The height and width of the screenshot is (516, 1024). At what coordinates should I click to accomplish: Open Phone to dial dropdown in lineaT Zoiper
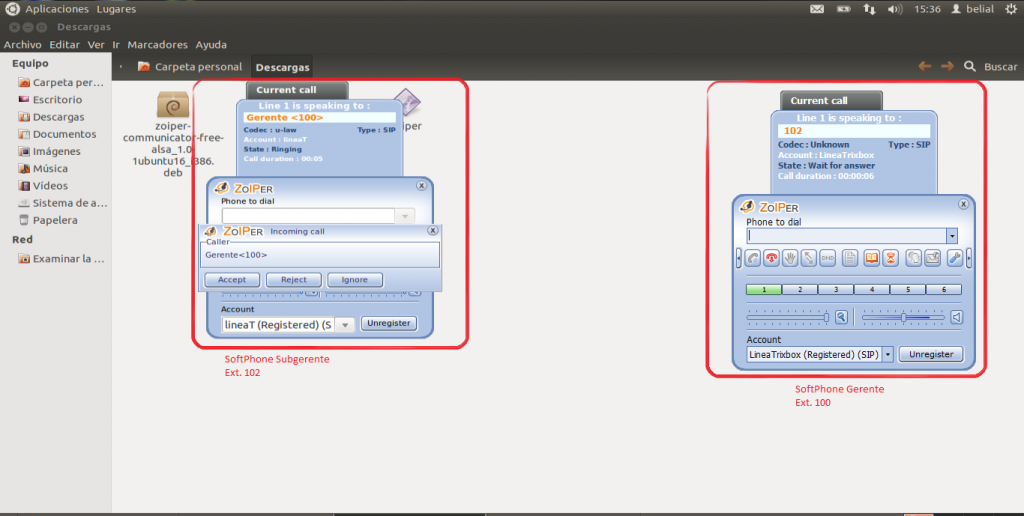(x=405, y=216)
